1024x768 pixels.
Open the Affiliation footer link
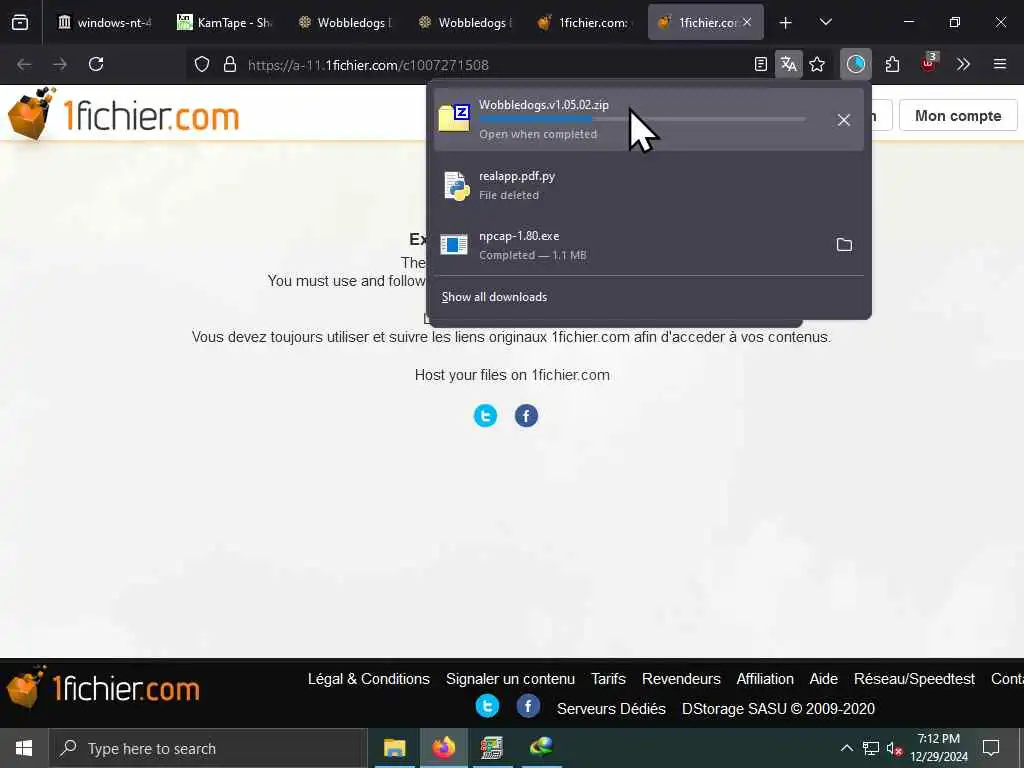pos(765,679)
